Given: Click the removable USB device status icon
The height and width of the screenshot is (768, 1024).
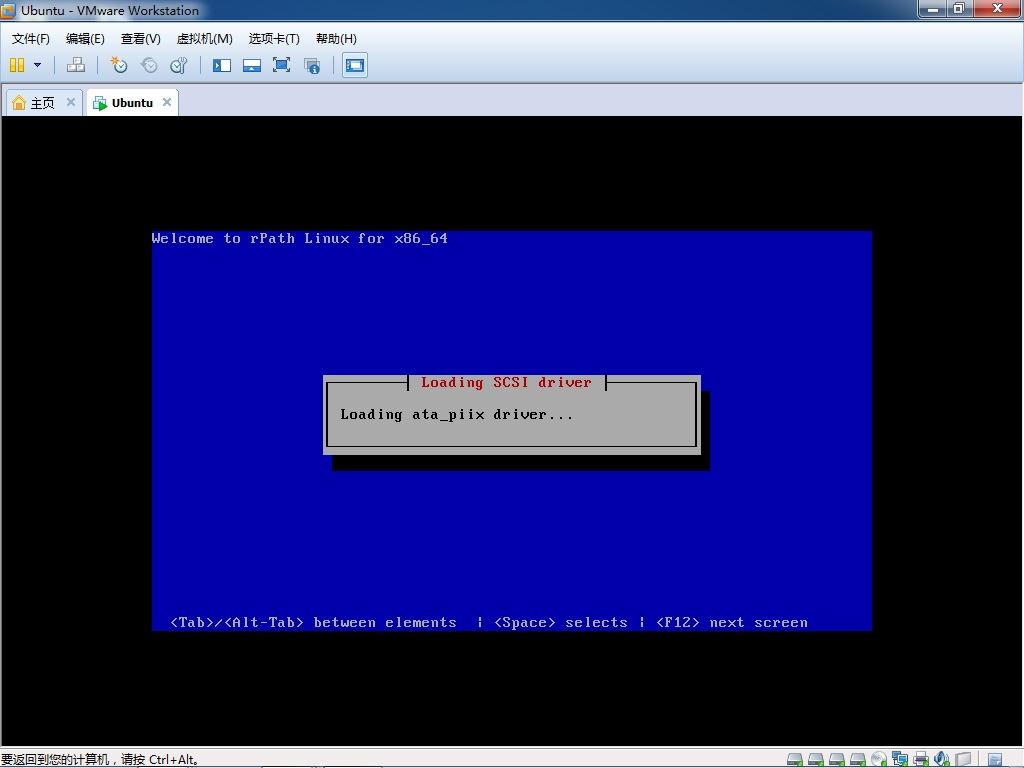Looking at the screenshot, I should point(963,759).
